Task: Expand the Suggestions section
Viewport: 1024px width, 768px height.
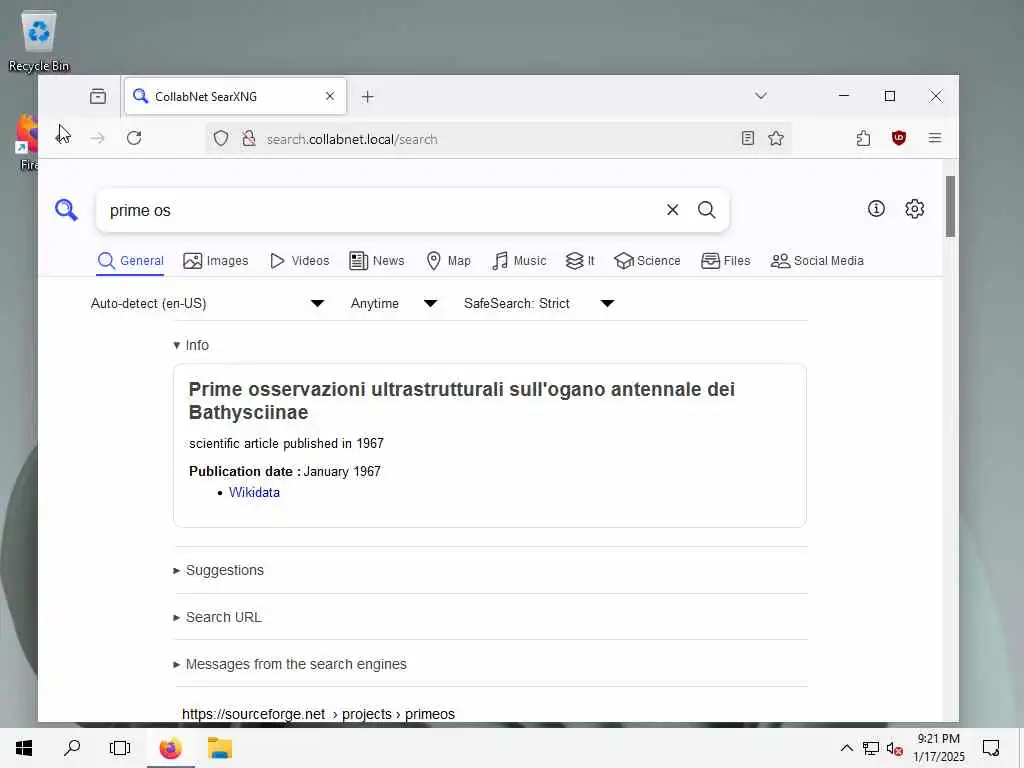Action: point(218,570)
